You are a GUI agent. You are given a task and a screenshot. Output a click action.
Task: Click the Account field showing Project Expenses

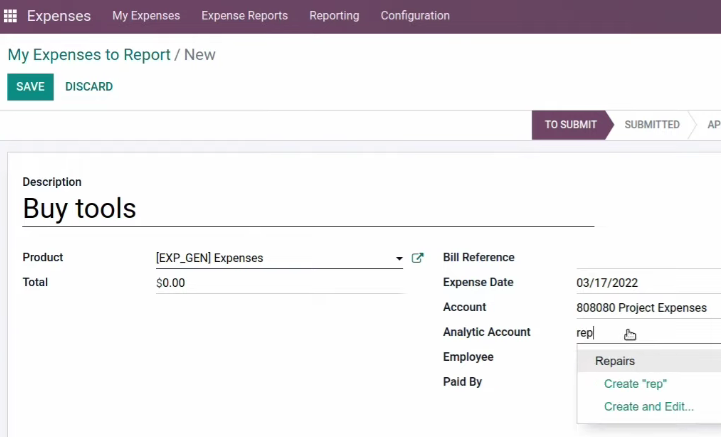[648, 308]
